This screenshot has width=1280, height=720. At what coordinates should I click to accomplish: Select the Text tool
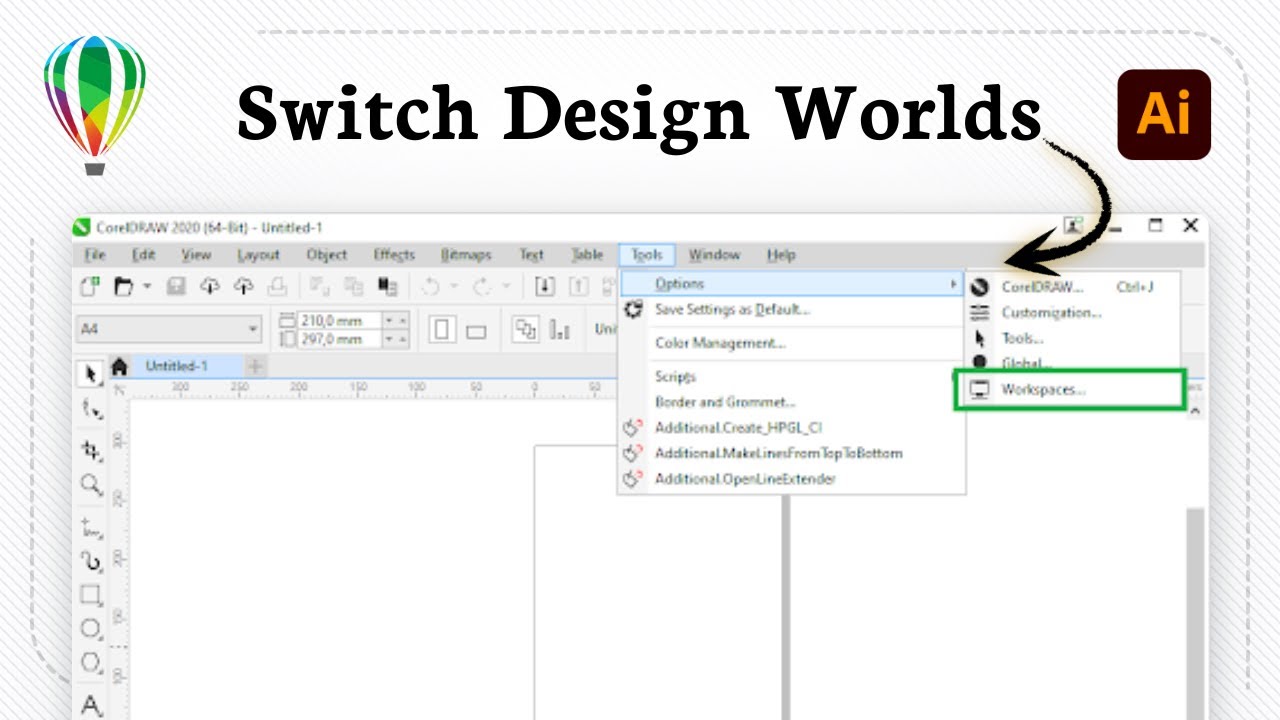coord(91,705)
